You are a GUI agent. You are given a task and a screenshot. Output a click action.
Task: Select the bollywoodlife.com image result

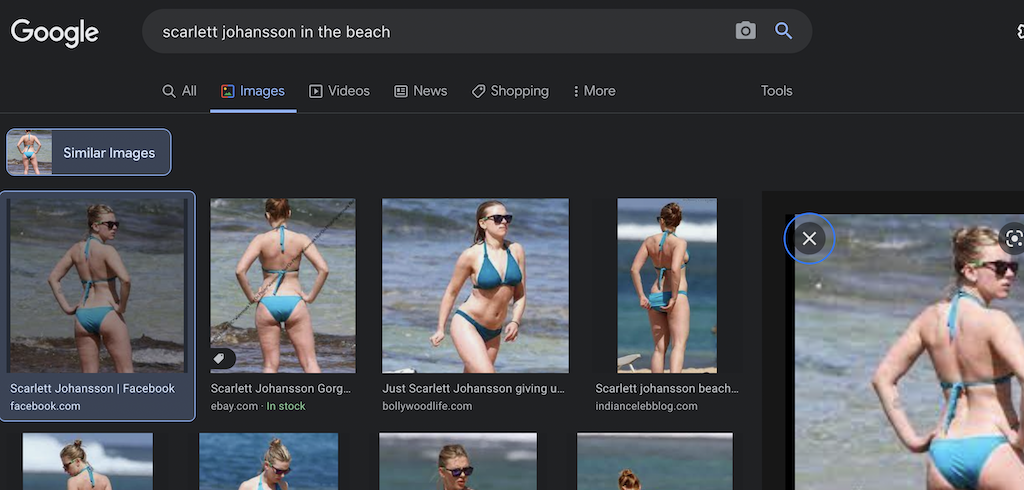pos(475,285)
